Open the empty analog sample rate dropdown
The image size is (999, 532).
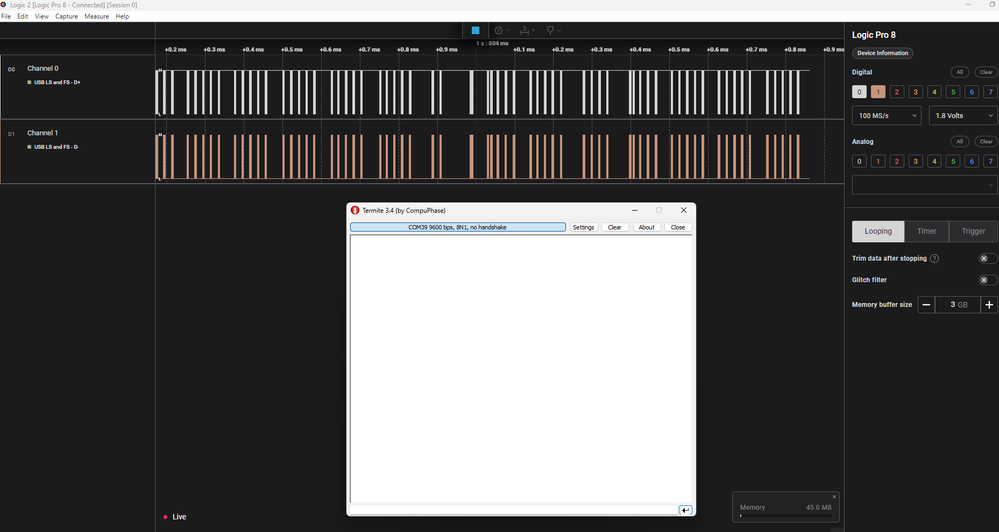click(924, 185)
